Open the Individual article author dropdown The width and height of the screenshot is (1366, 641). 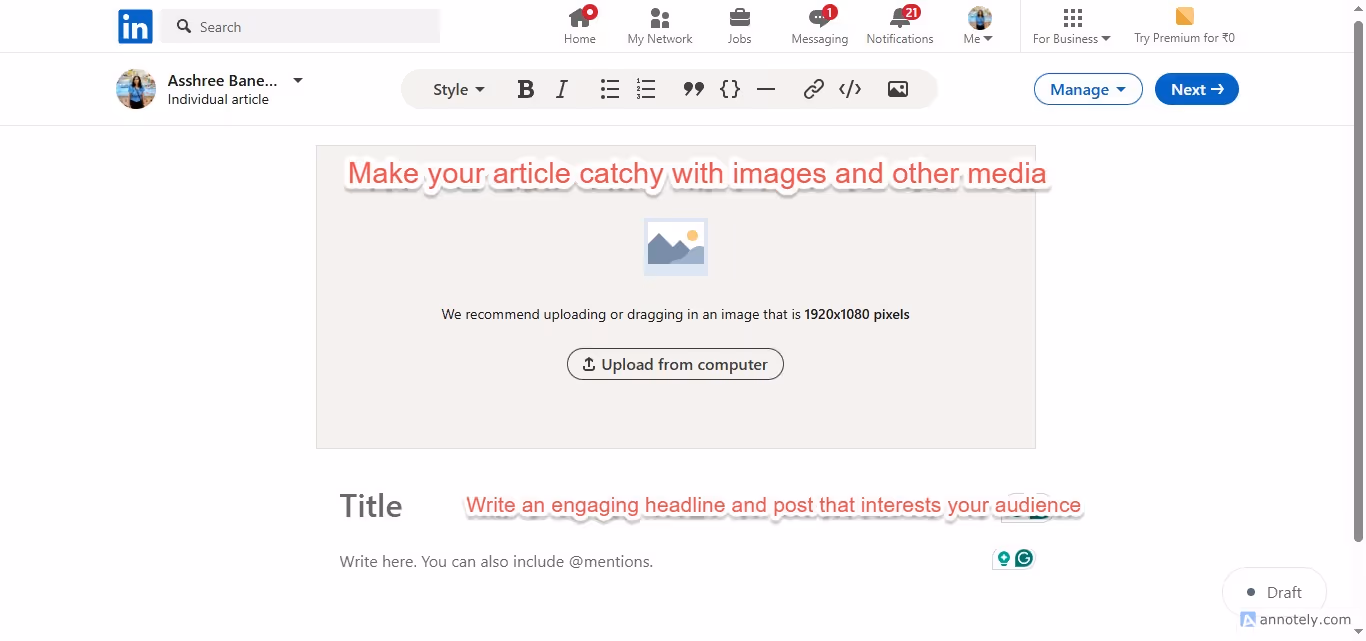tap(297, 80)
